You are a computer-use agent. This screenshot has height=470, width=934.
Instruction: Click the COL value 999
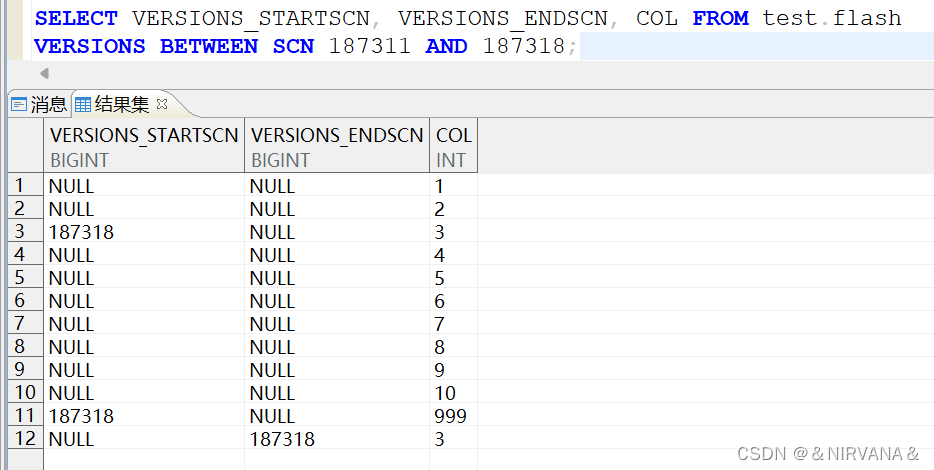tap(450, 416)
